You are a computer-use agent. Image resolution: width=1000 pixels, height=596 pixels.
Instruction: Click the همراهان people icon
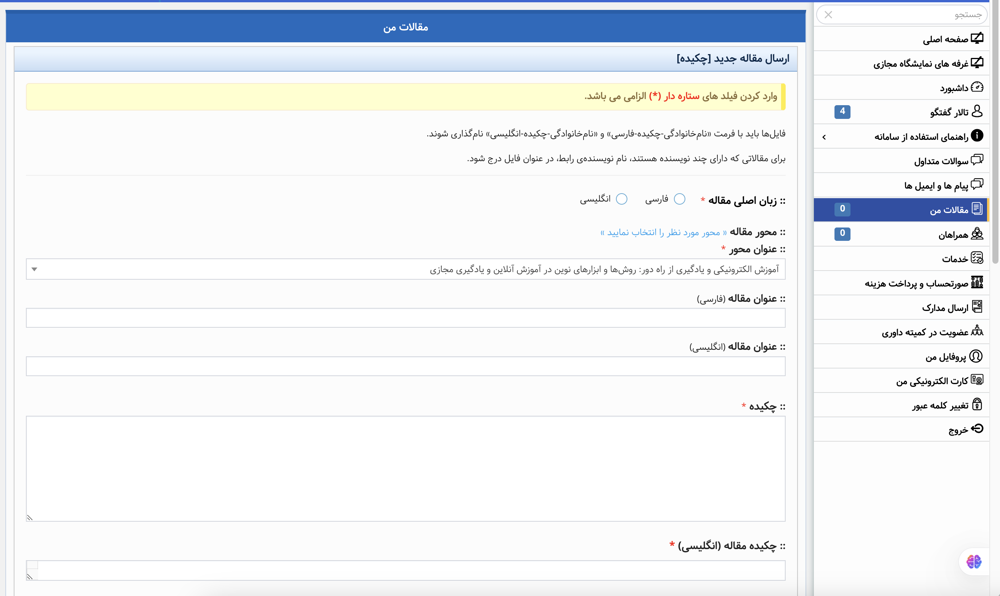[x=976, y=234]
